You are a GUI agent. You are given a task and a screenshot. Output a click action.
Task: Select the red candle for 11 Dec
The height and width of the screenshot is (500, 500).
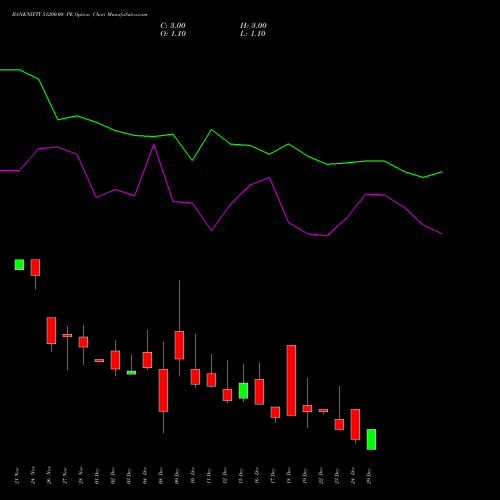tap(211, 380)
